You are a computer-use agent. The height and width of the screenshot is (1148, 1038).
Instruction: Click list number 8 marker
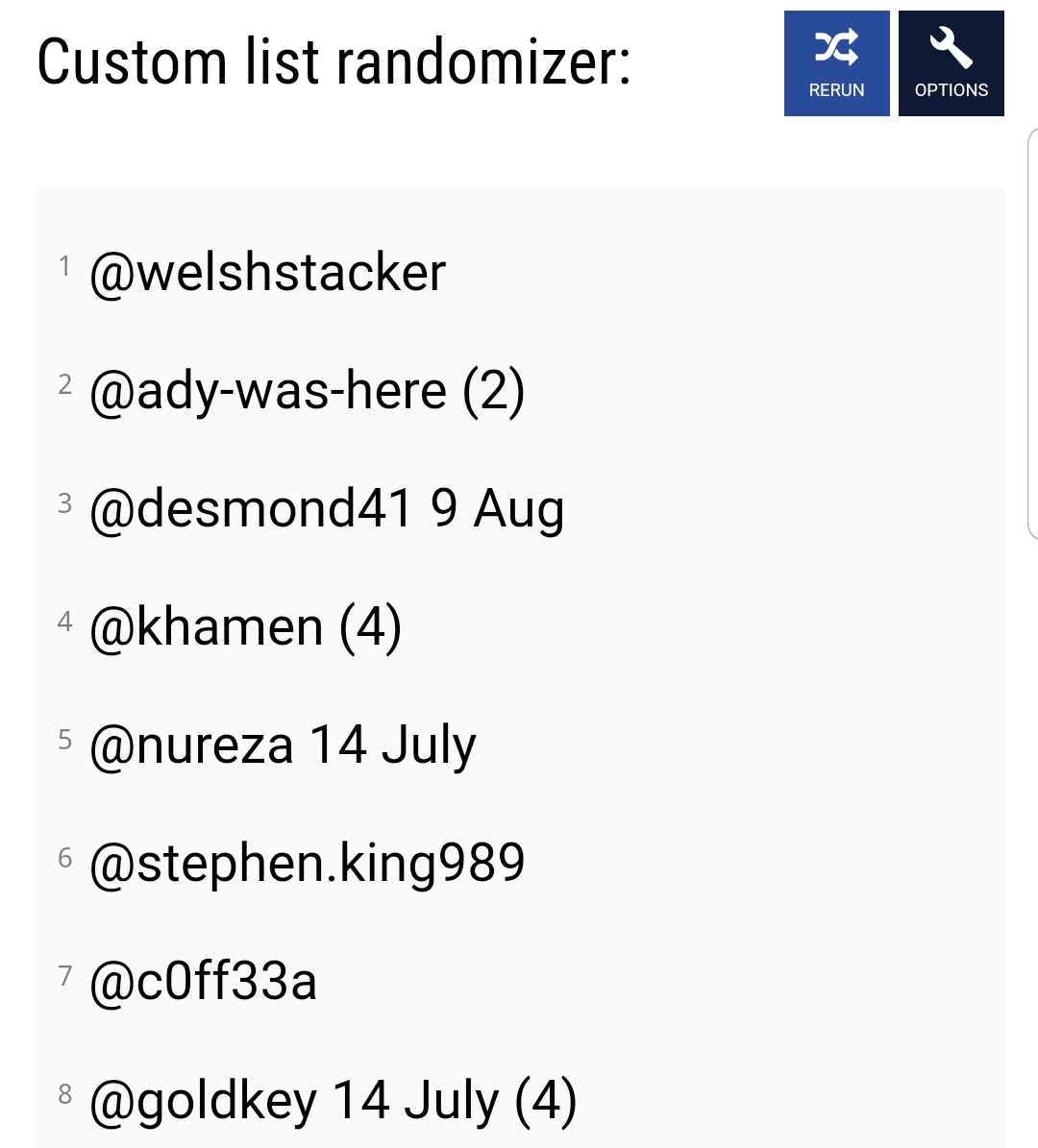(x=64, y=1094)
